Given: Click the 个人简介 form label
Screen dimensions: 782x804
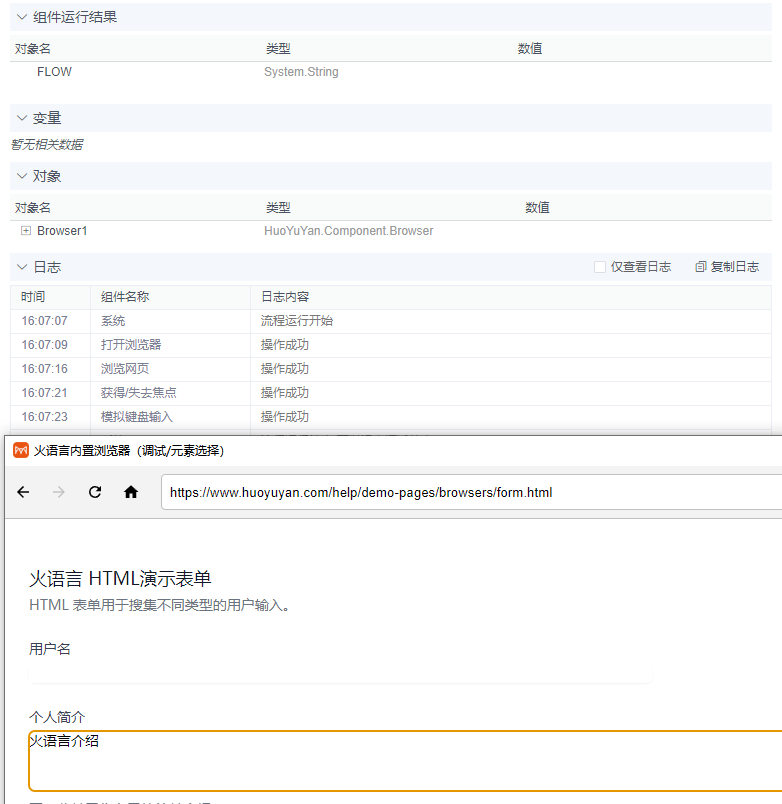Looking at the screenshot, I should pos(57,717).
